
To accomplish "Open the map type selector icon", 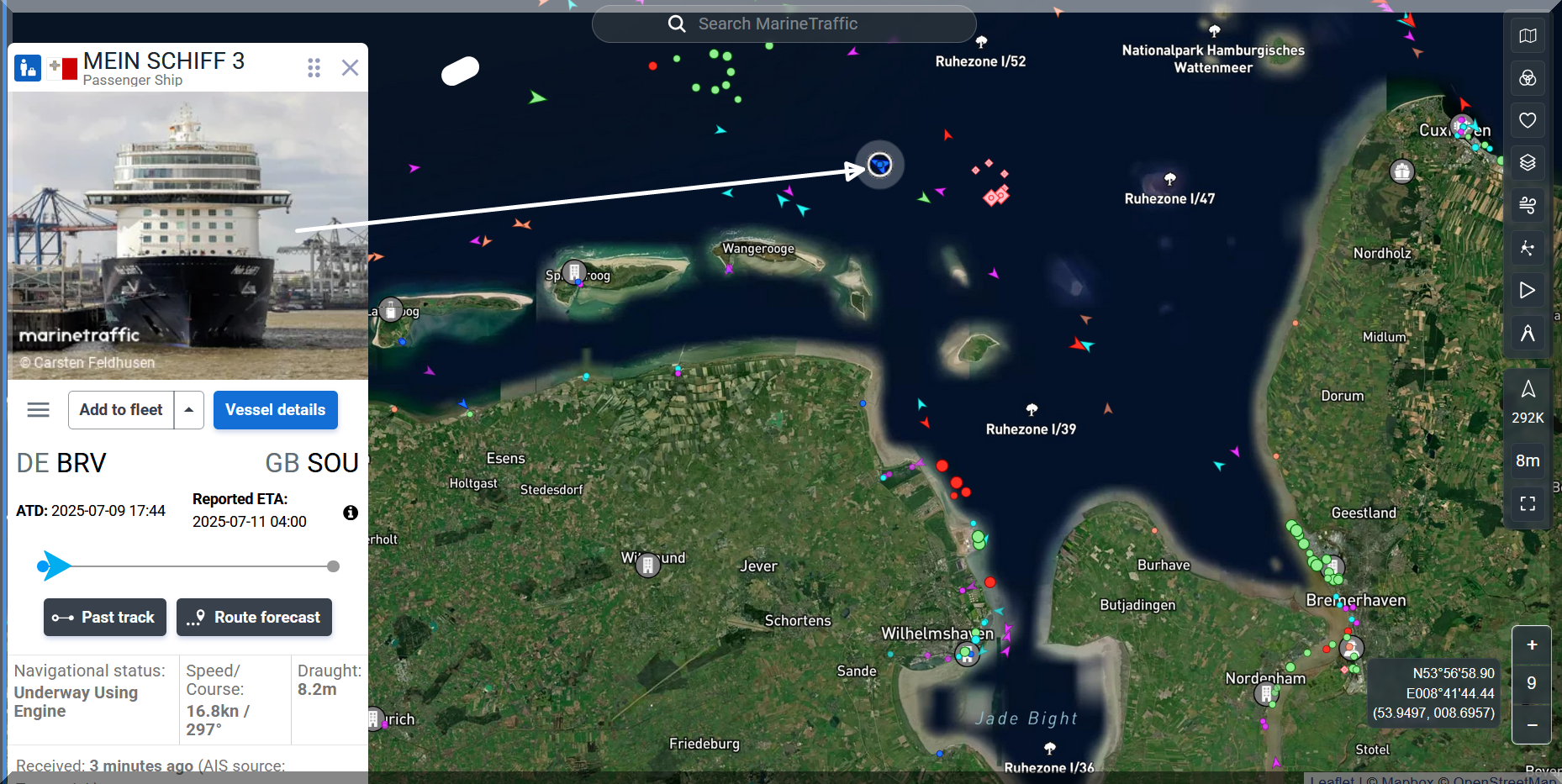I will pyautogui.click(x=1528, y=36).
